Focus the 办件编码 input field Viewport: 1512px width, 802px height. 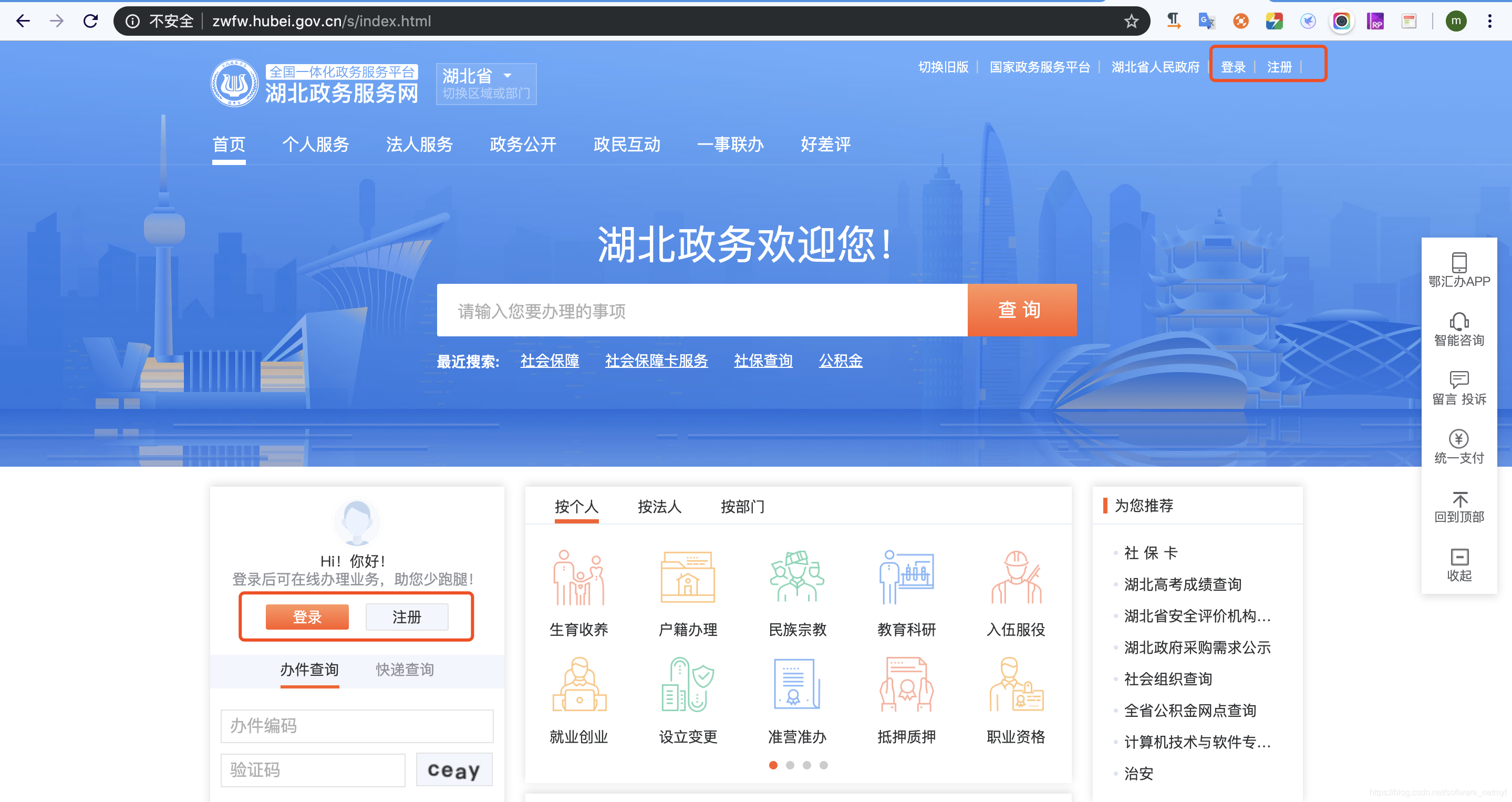[357, 726]
